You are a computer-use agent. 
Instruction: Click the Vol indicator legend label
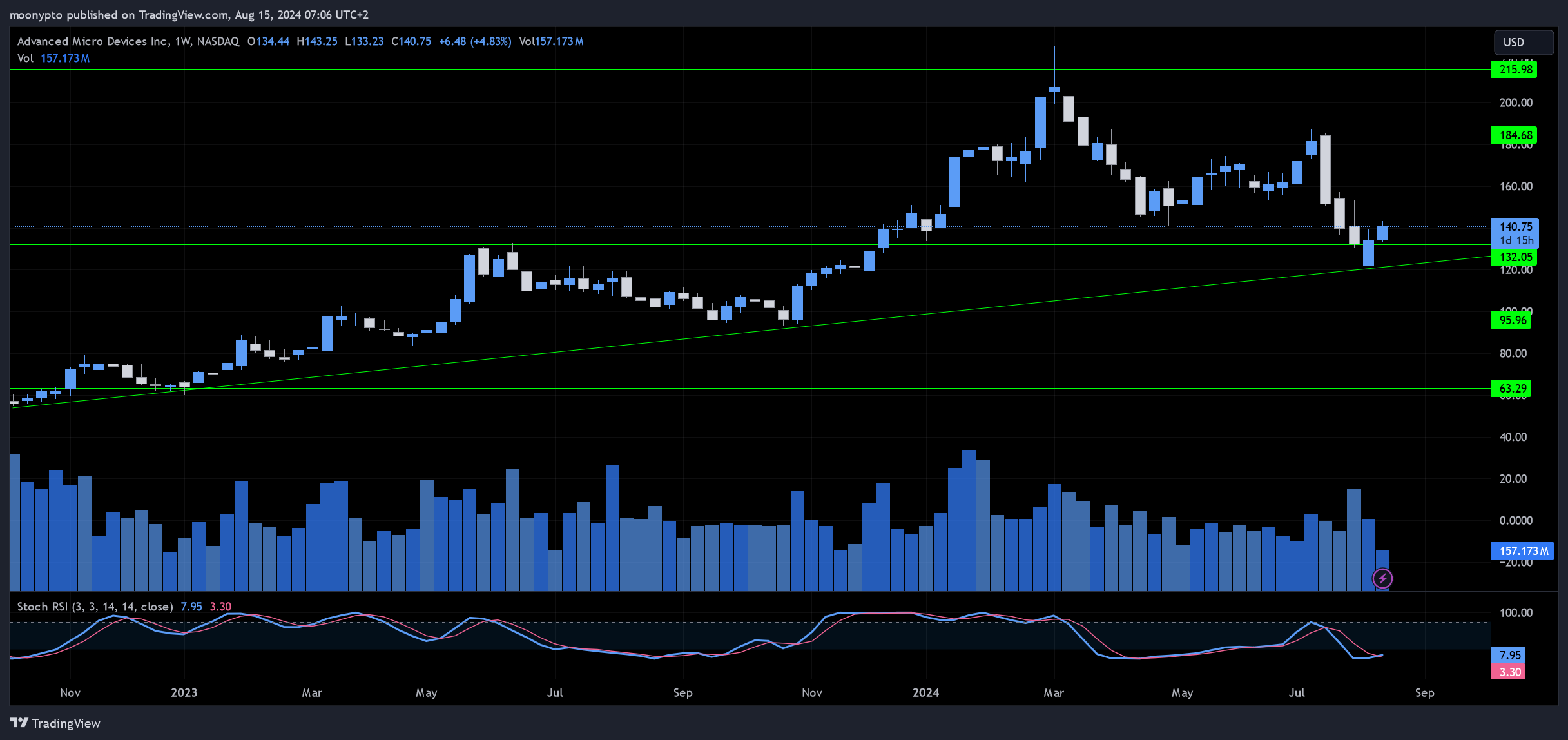point(25,58)
